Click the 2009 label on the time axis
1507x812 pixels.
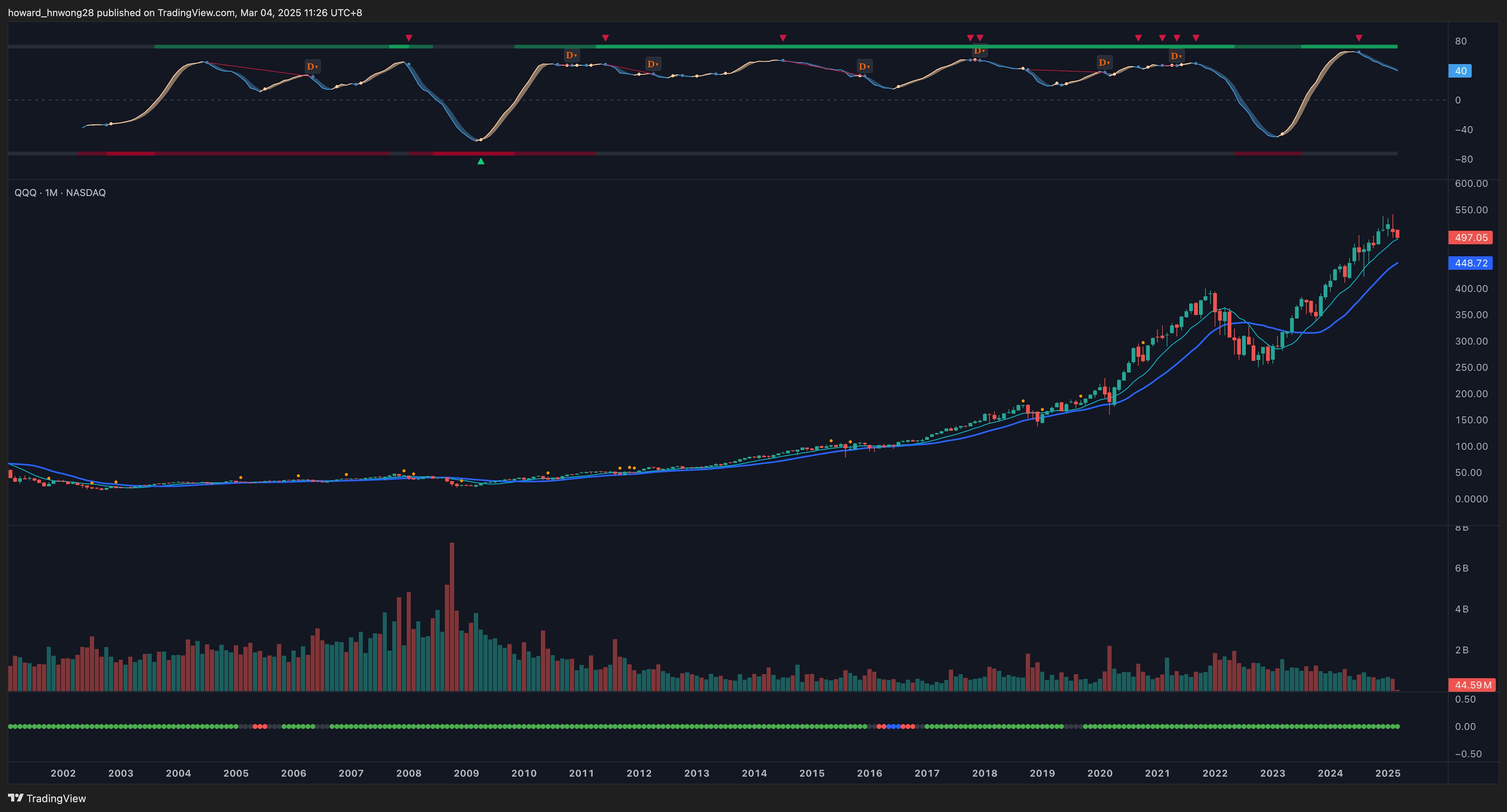coord(466,773)
